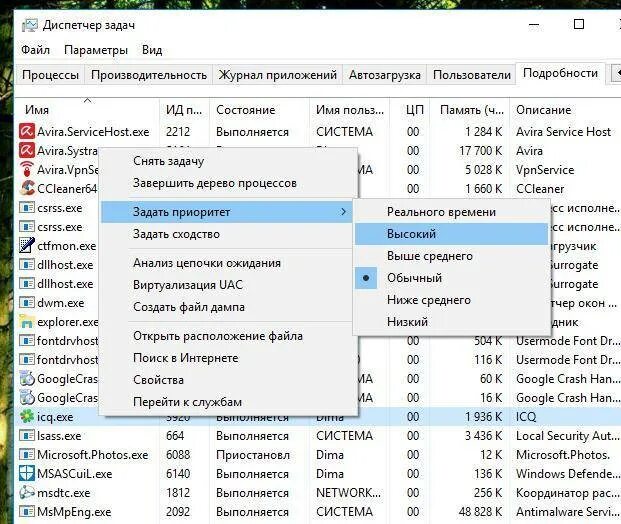Click the CCleaner64 process icon

27,189
